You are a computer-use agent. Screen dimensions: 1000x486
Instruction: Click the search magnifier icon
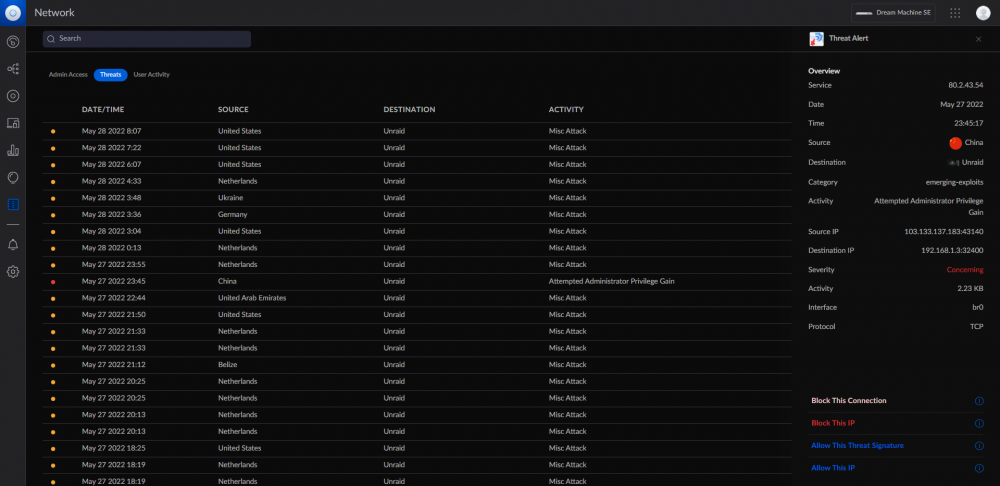coord(51,39)
